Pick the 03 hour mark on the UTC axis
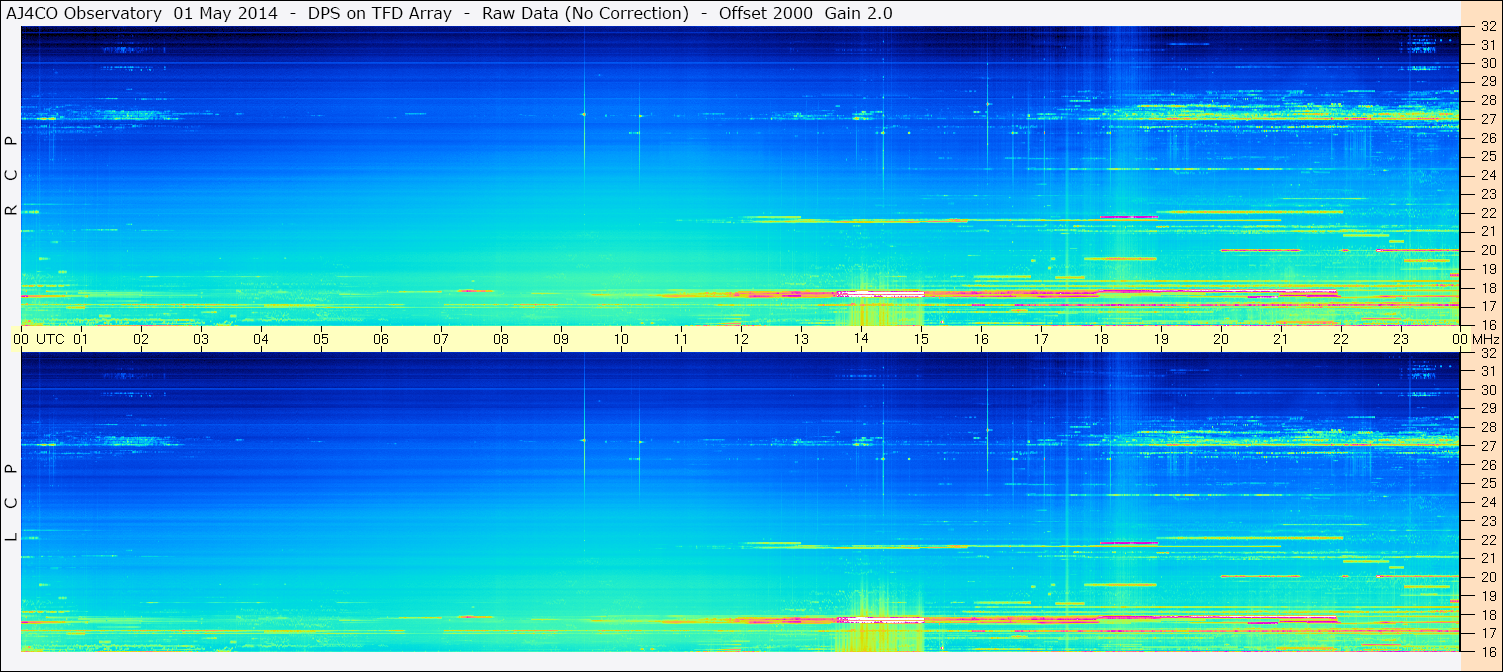Viewport: 1503px width, 672px height. (201, 339)
